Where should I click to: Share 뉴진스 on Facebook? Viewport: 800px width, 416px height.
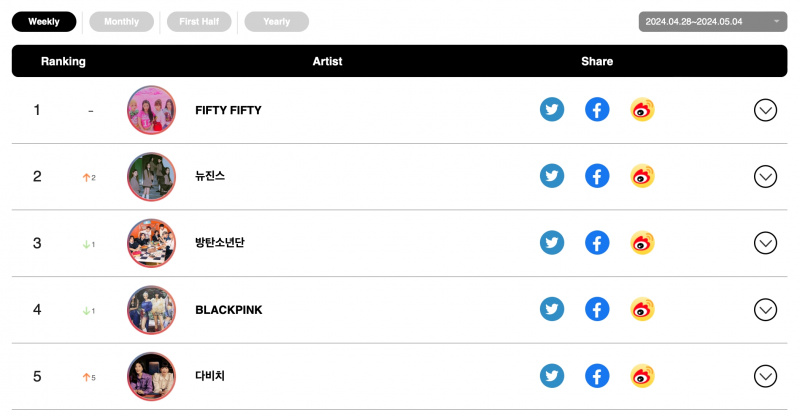pos(597,176)
